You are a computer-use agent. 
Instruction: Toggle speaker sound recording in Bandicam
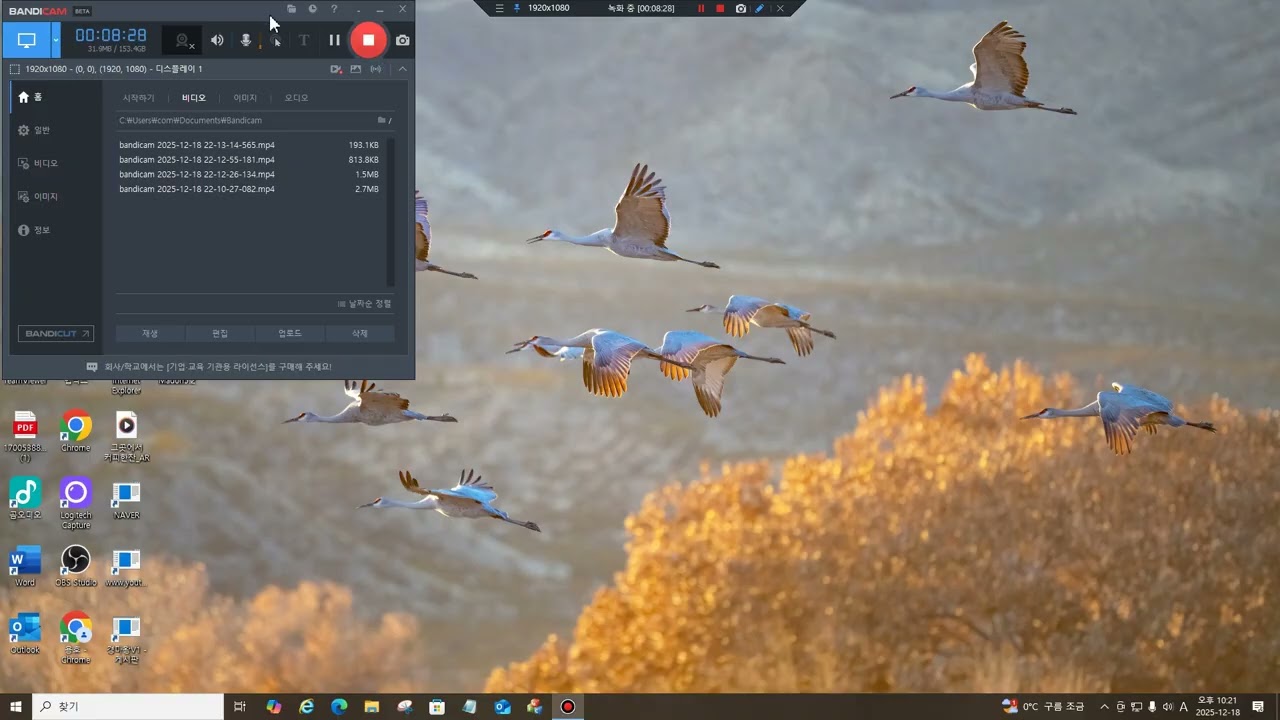[x=217, y=40]
